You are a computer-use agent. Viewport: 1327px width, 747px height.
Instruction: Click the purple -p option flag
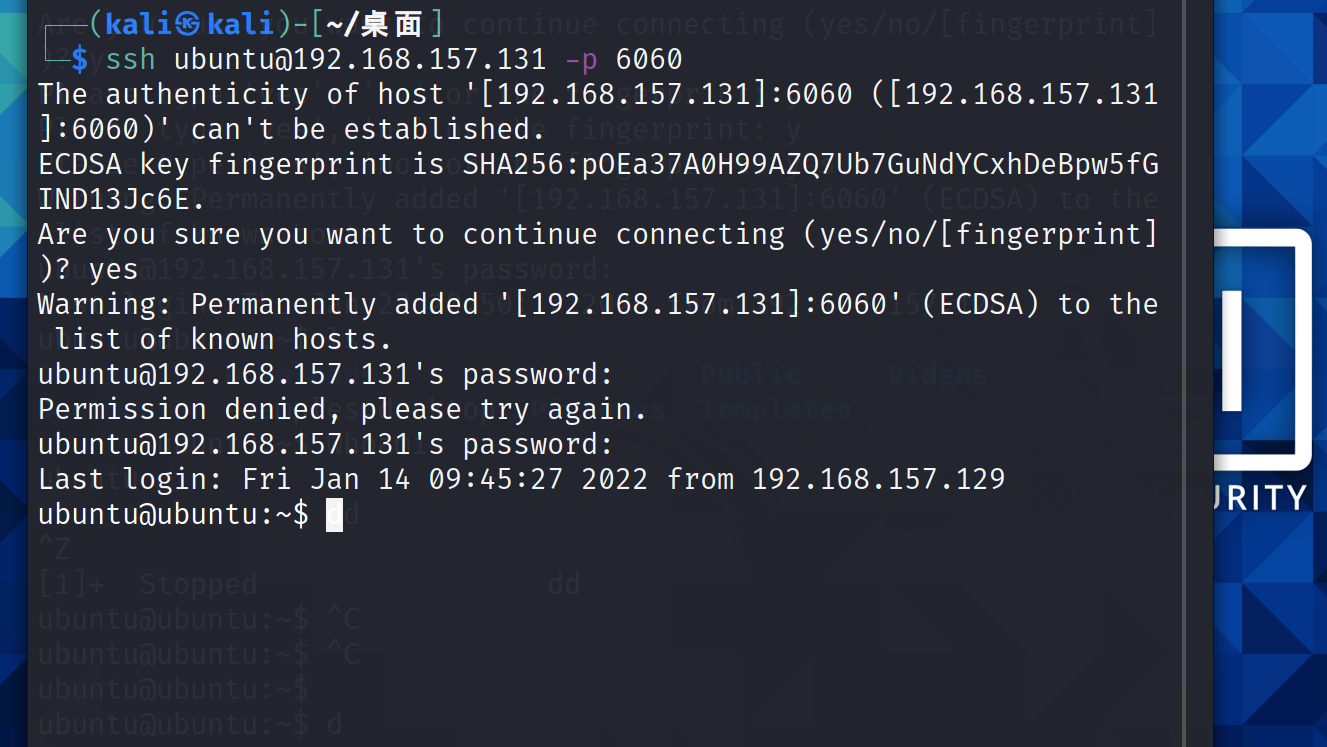[x=581, y=60]
